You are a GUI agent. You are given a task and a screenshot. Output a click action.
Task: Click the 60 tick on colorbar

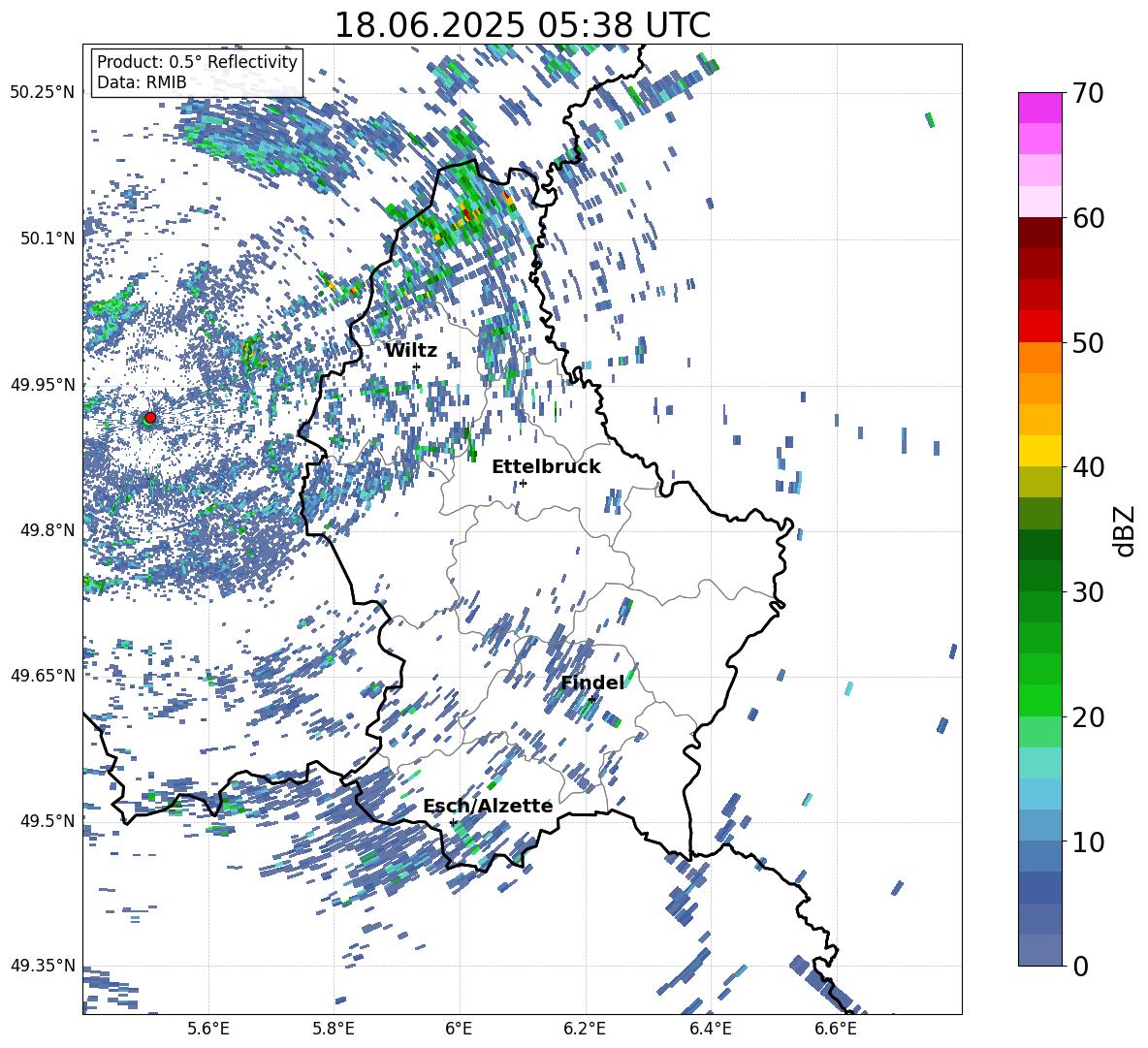[1088, 218]
